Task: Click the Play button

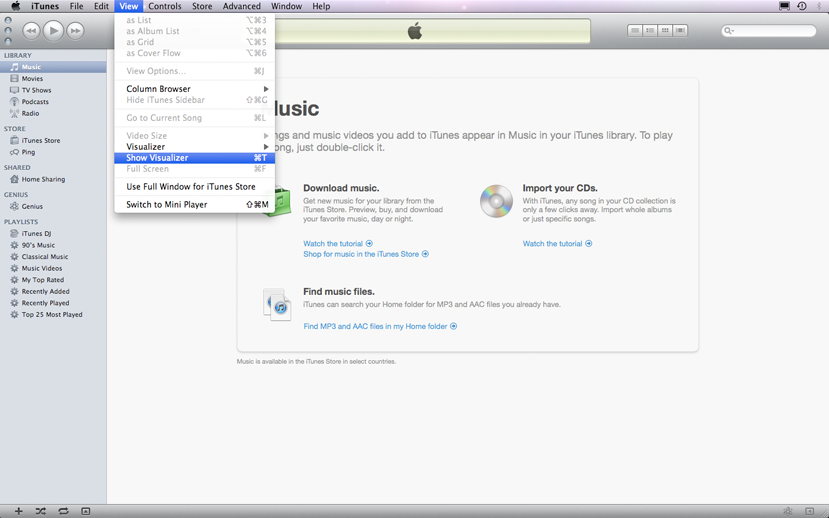Action: pyautogui.click(x=53, y=31)
